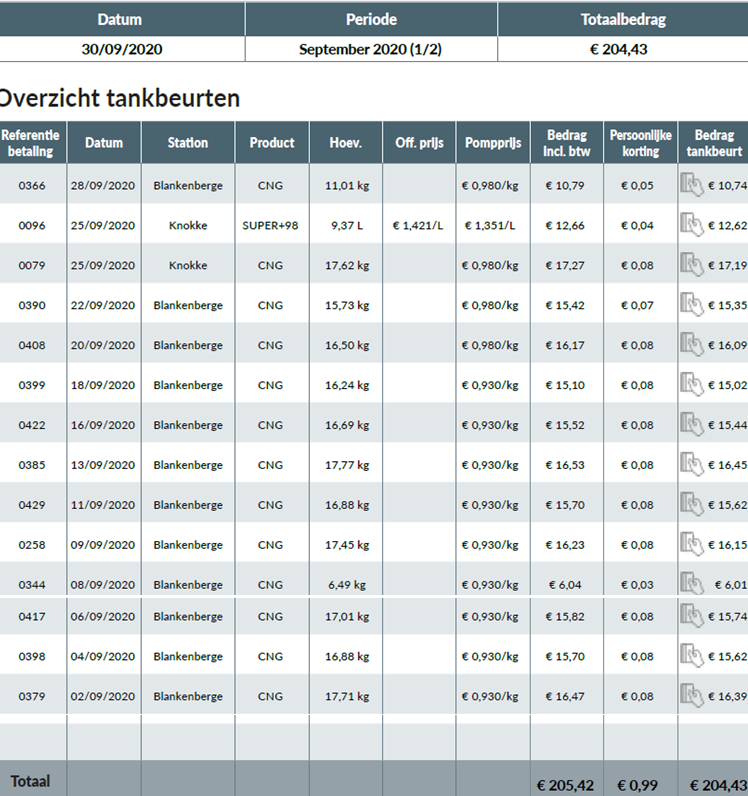Click the payment icon in row 0096
748x796 pixels.
pos(692,224)
